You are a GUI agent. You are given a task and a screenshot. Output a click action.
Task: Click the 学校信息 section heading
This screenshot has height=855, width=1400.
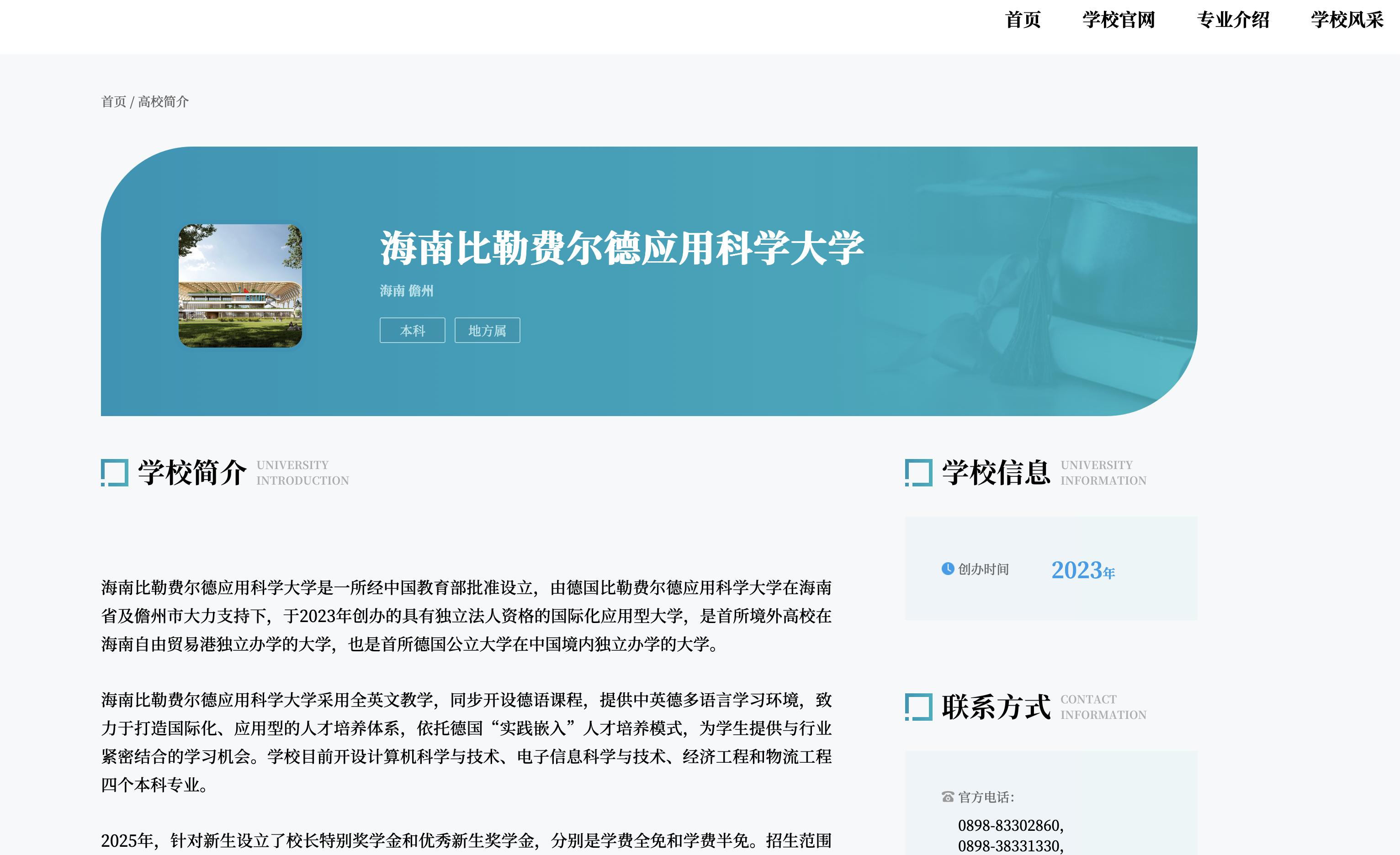click(x=996, y=473)
